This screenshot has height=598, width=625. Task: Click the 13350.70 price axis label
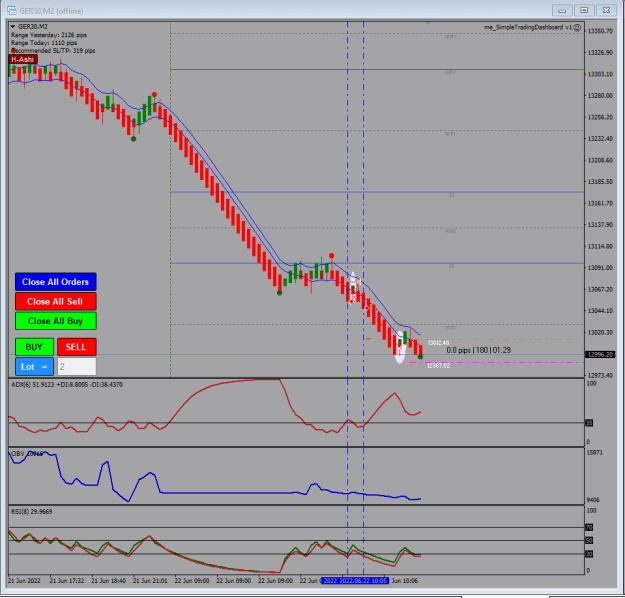(x=600, y=31)
